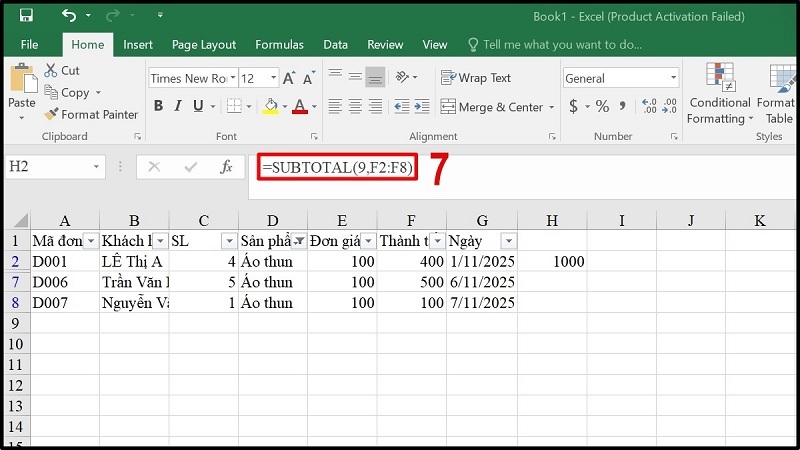Click the Increase Decimal icon
This screenshot has height=450, width=800.
[649, 106]
